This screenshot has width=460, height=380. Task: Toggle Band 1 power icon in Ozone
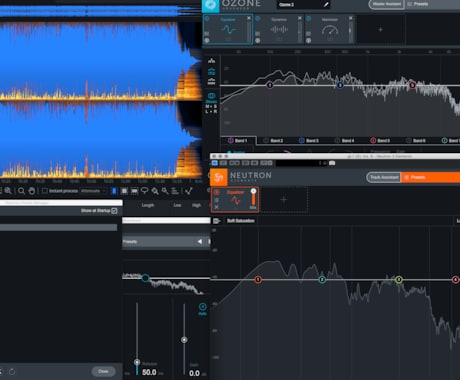pyautogui.click(x=230, y=141)
